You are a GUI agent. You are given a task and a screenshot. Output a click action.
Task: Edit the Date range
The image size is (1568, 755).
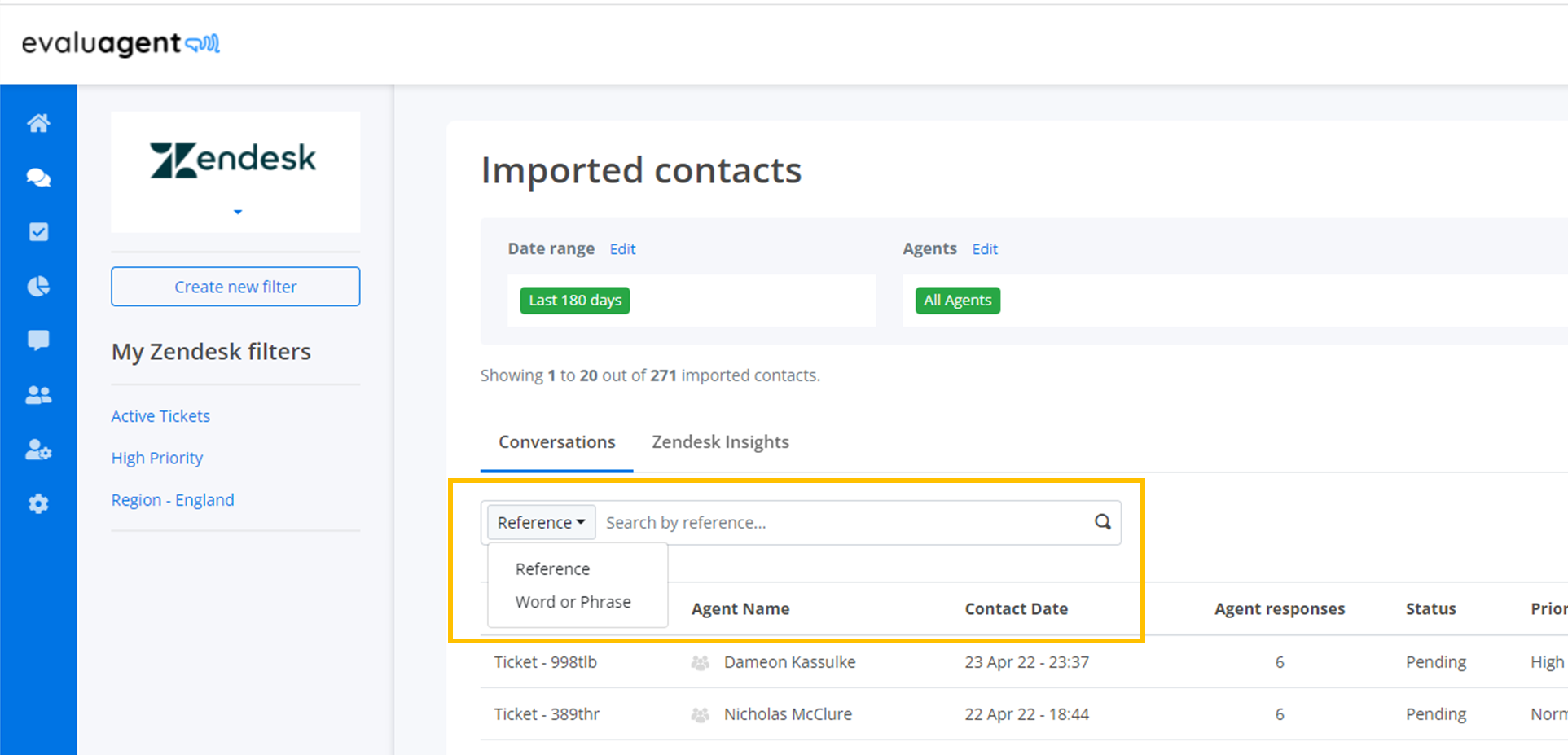pos(622,249)
